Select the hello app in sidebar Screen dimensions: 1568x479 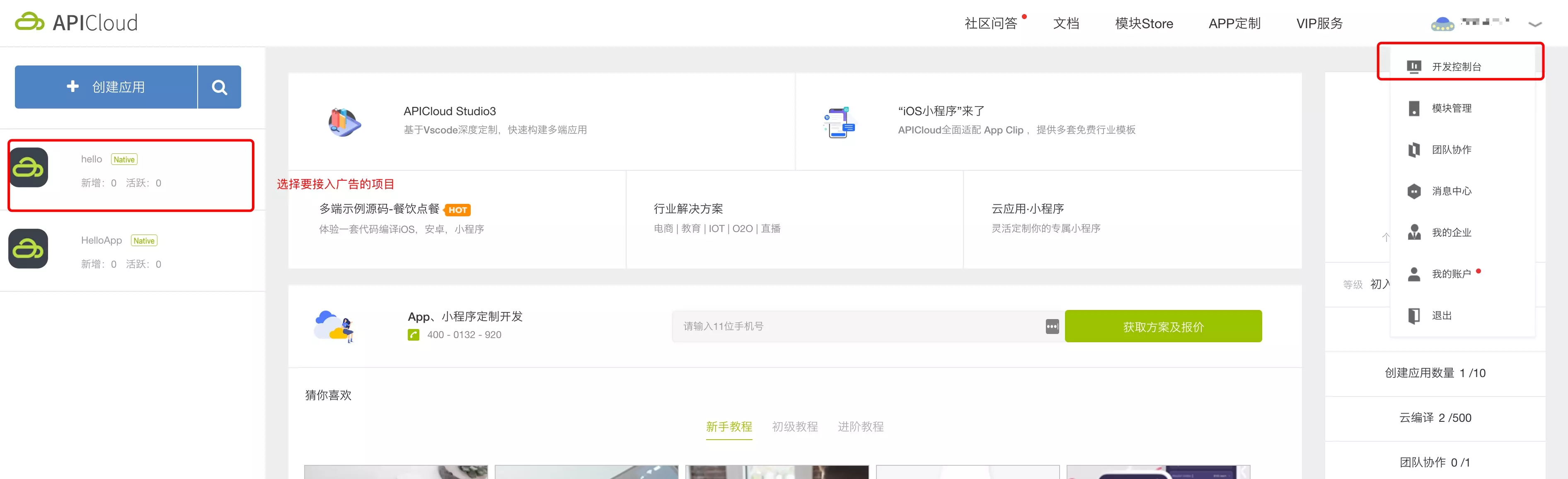click(91, 160)
